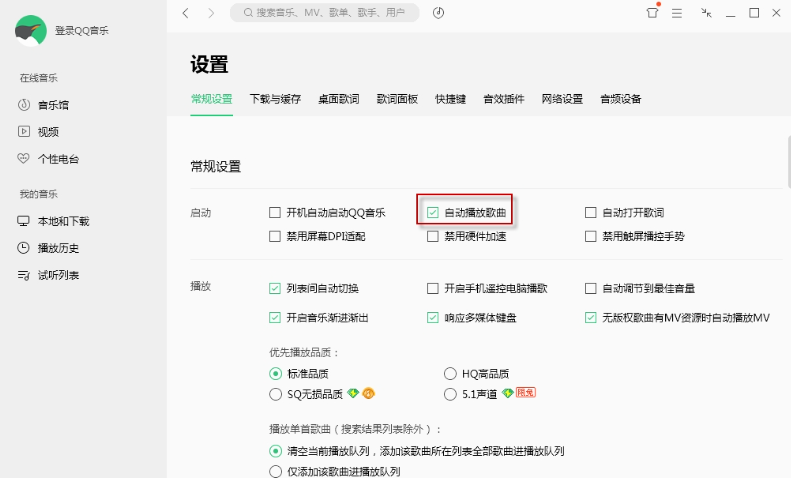Screen dimensions: 791x478
Task: Uncheck 自动播放歌曲 checkbox
Action: pyautogui.click(x=433, y=212)
